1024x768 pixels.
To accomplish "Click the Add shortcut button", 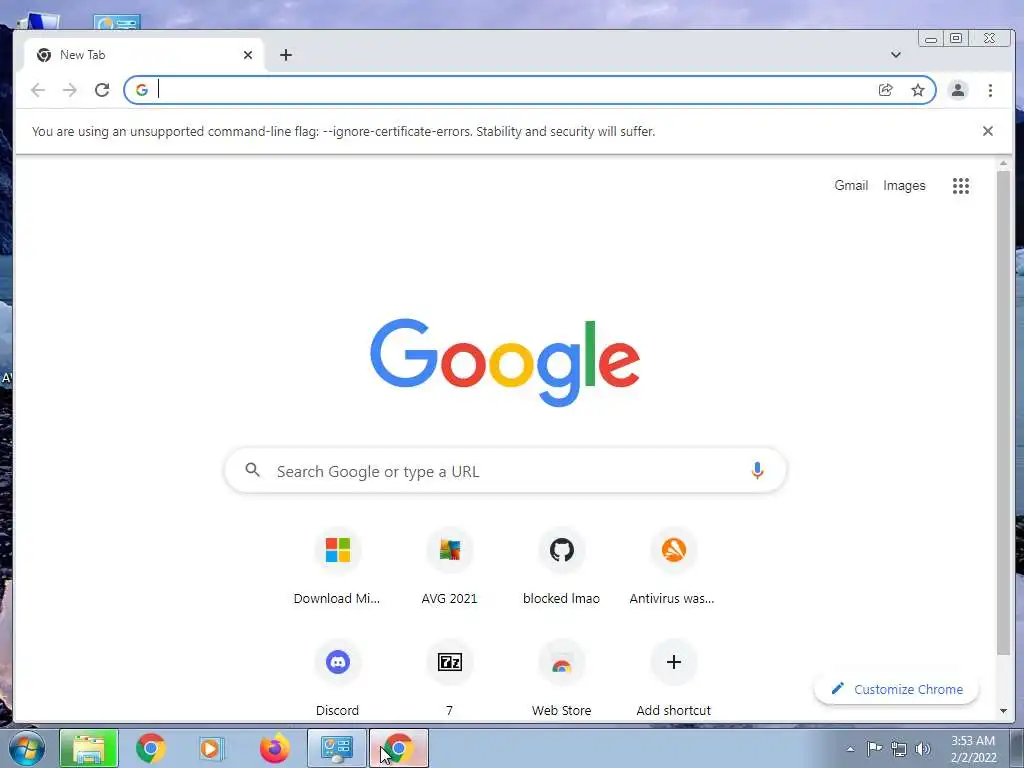I will [x=673, y=678].
